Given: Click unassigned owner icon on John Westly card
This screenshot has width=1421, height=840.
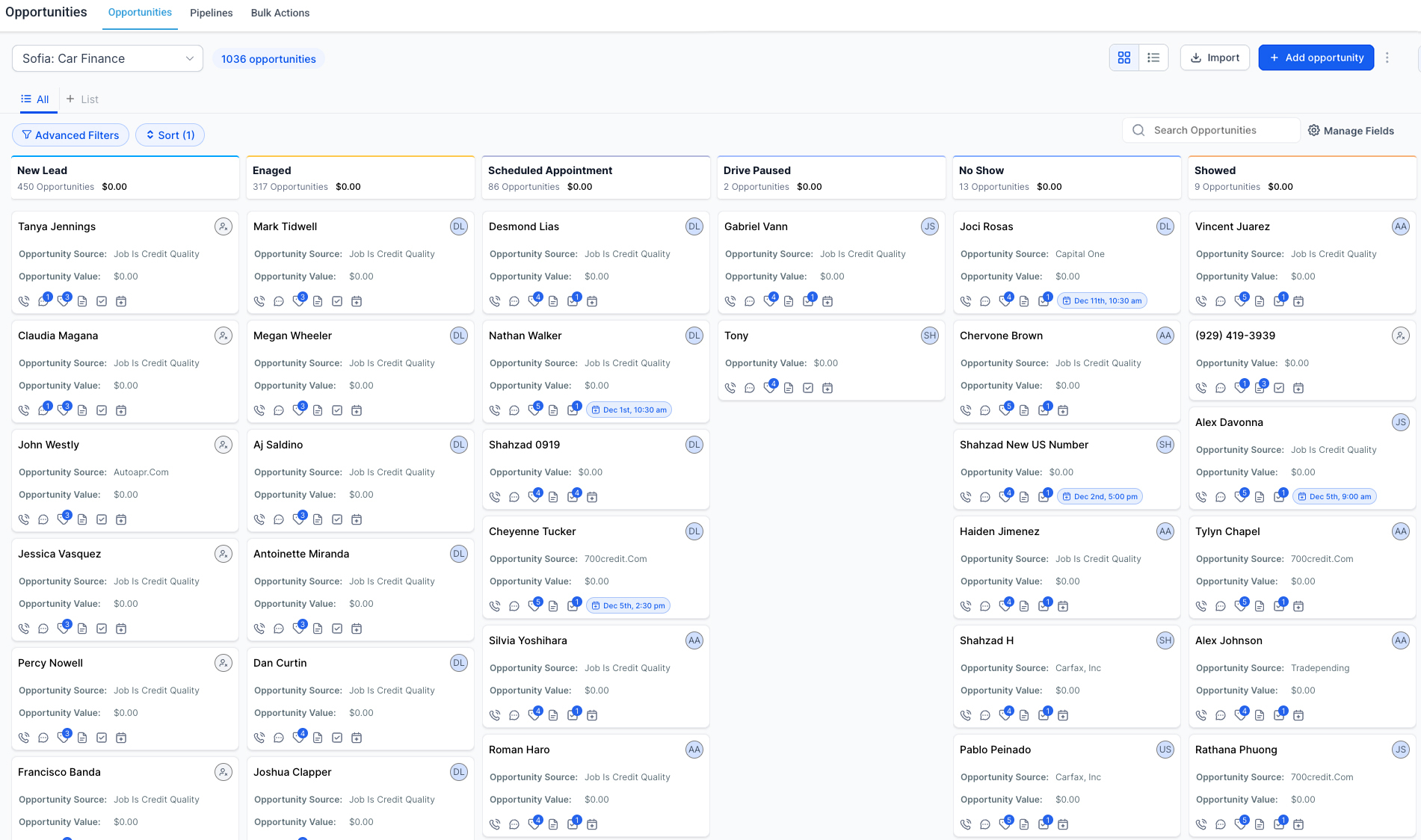Looking at the screenshot, I should 223,445.
